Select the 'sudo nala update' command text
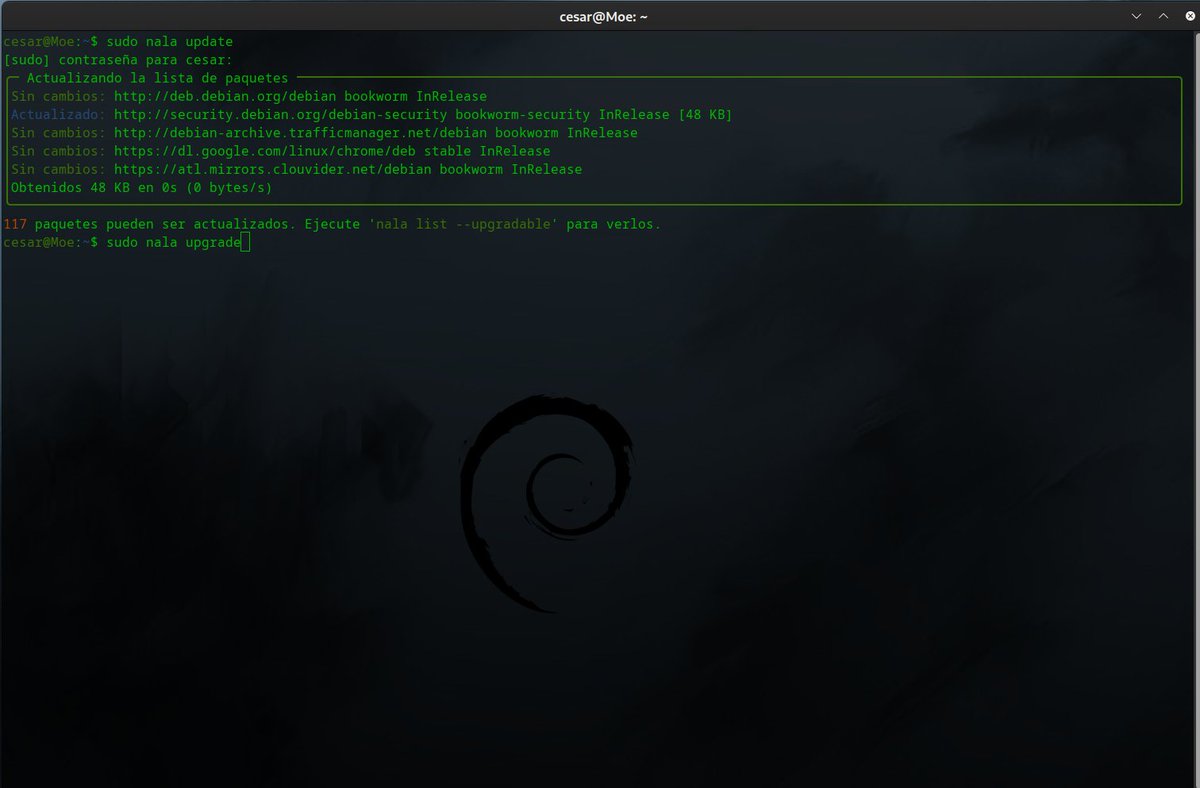 point(169,42)
